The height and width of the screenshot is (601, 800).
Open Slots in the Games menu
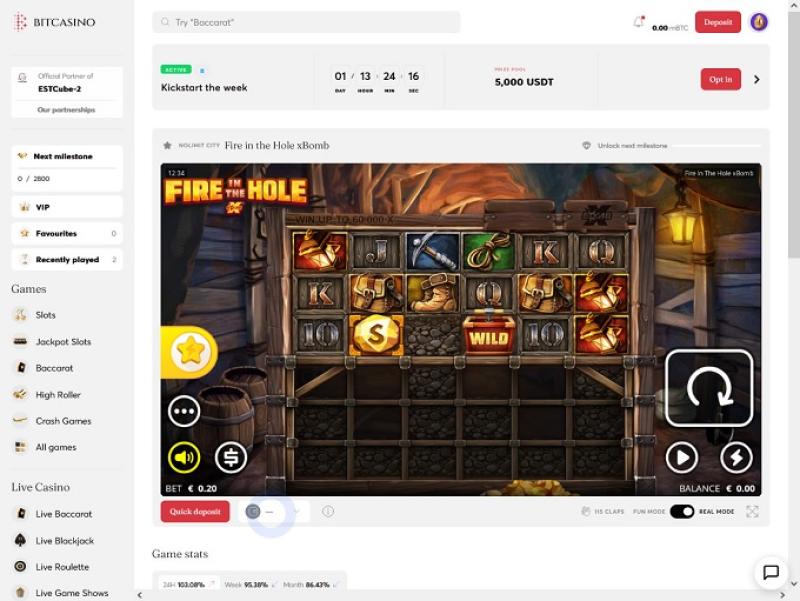coord(45,315)
